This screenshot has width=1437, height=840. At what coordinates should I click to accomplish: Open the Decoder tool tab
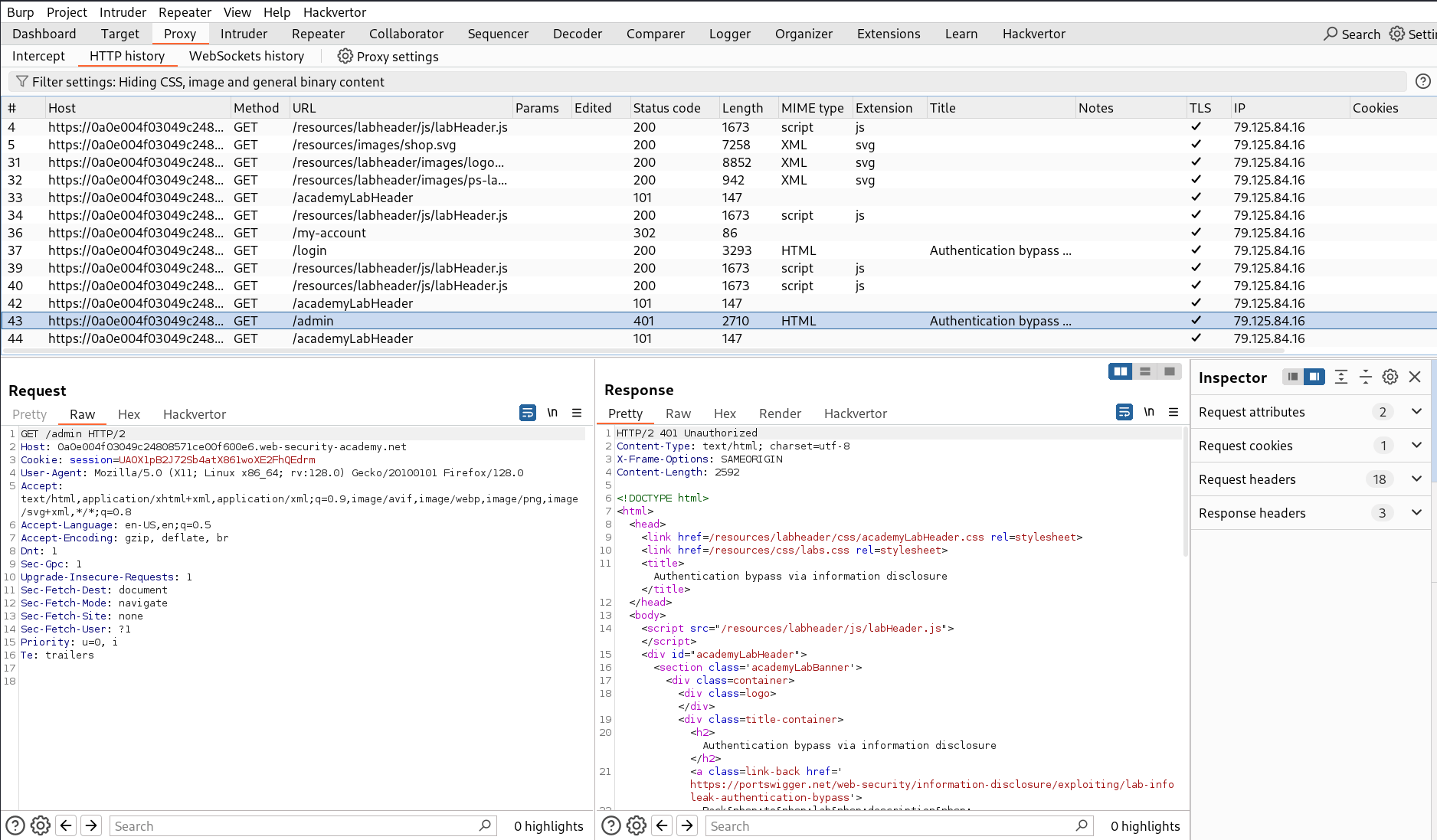click(578, 34)
